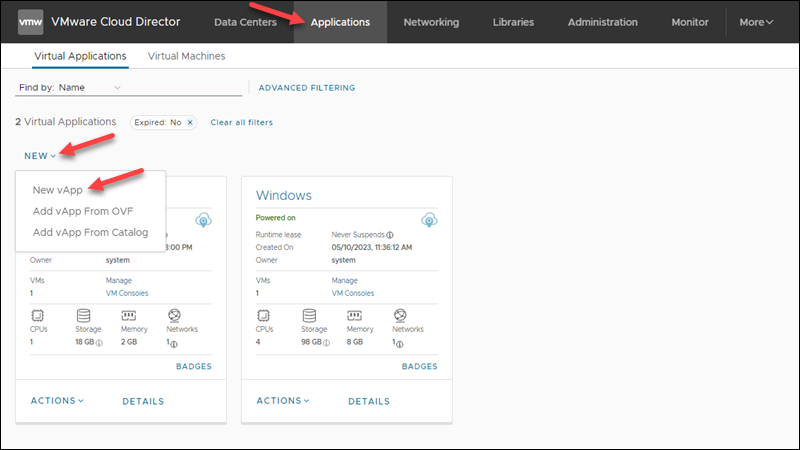This screenshot has width=800, height=450.
Task: Click CPUs icon in Windows vApp
Action: pyautogui.click(x=263, y=315)
